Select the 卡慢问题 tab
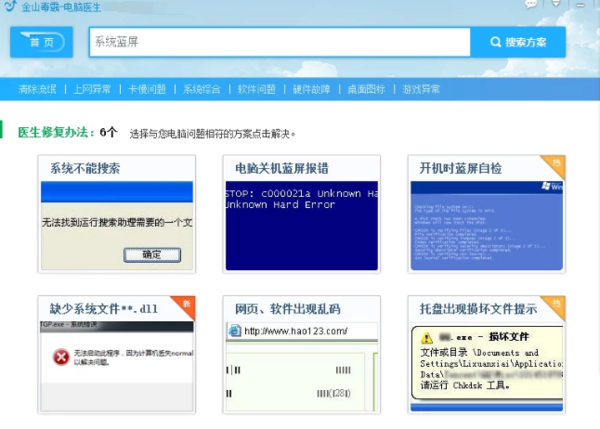 pyautogui.click(x=146, y=89)
